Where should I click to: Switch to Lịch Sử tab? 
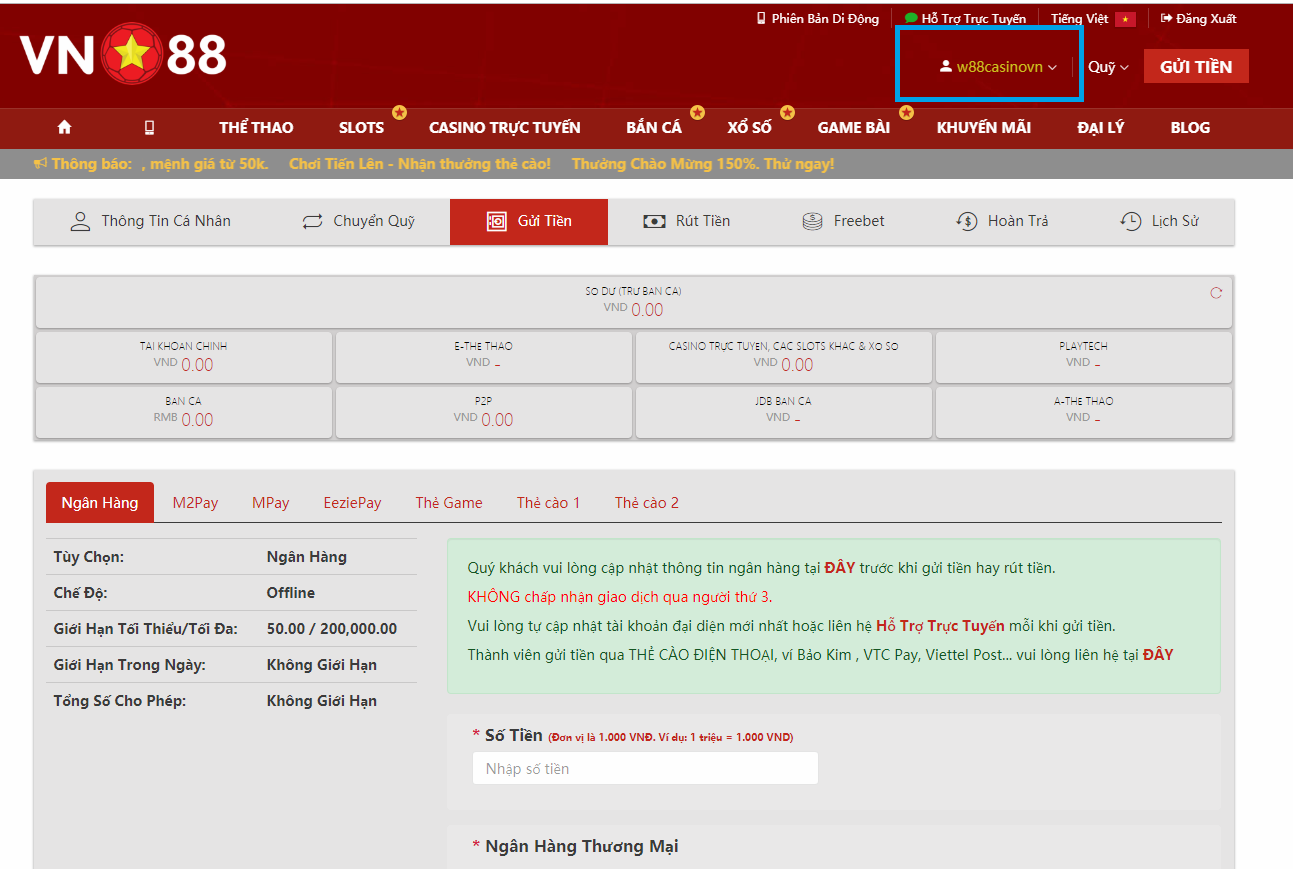(1158, 221)
